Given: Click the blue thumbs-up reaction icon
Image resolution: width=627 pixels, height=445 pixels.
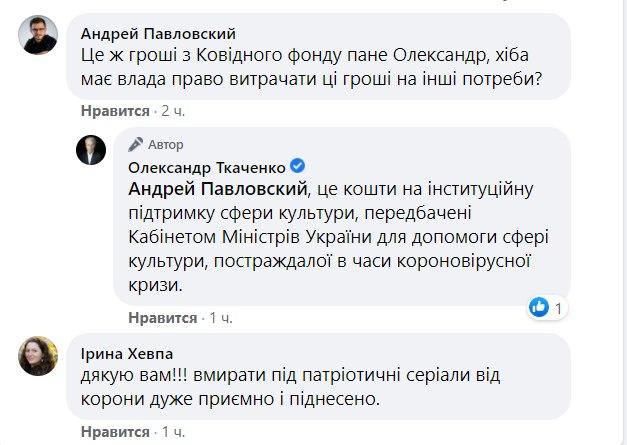Looking at the screenshot, I should coord(541,306).
